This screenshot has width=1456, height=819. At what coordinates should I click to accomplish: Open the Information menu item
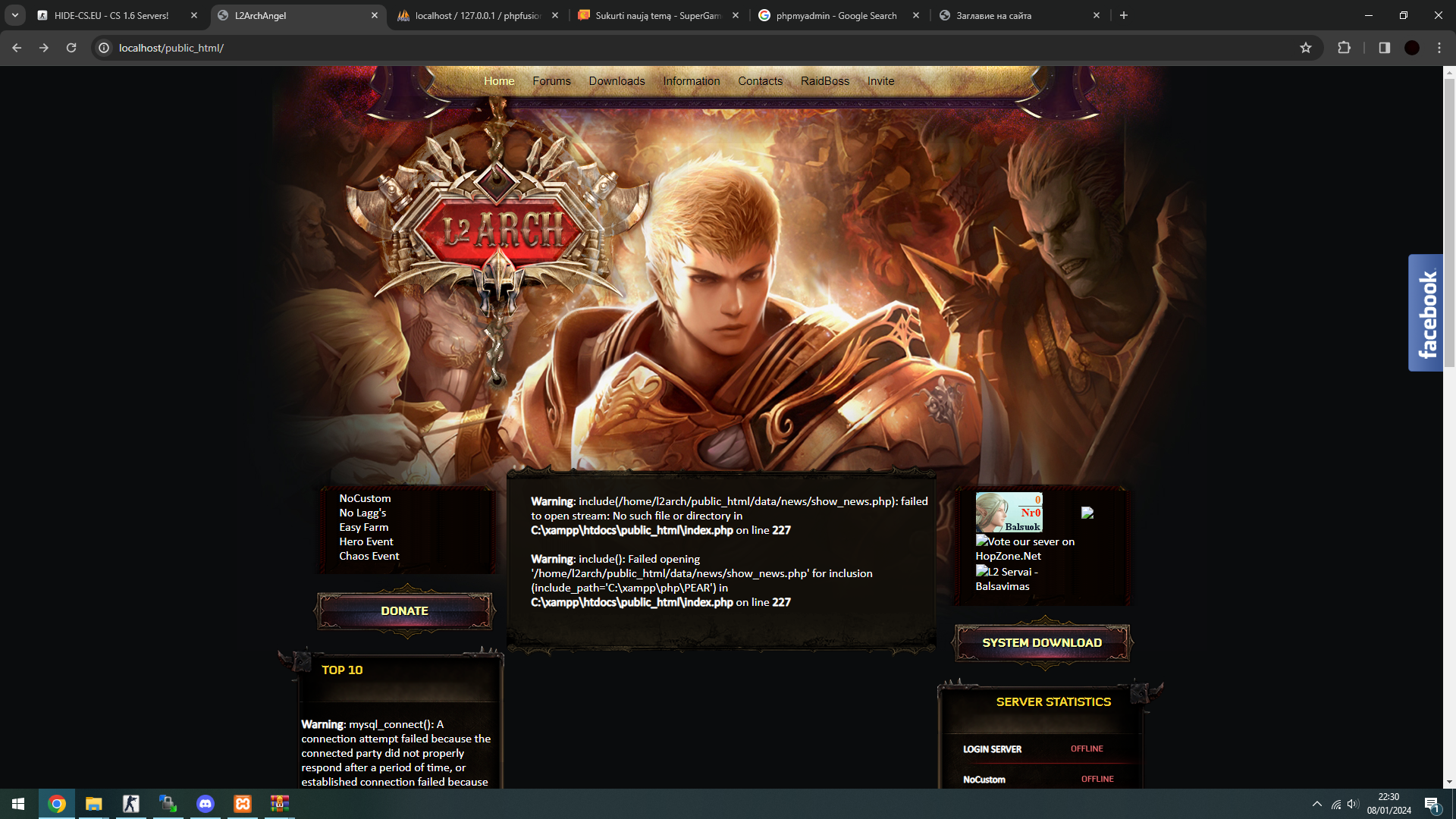point(692,81)
